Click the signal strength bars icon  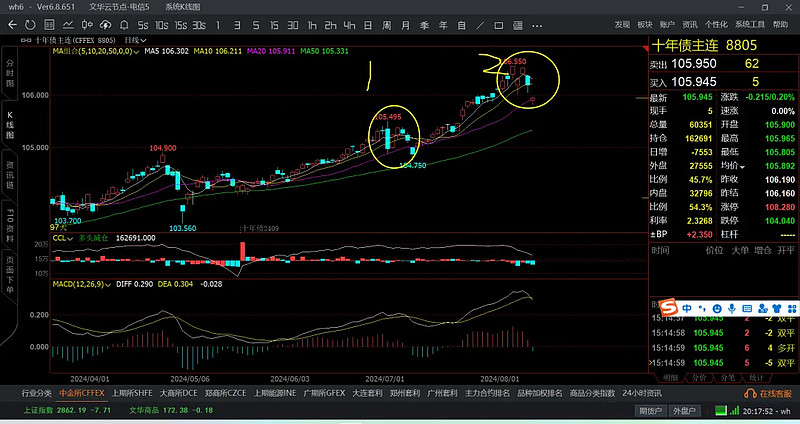734,410
